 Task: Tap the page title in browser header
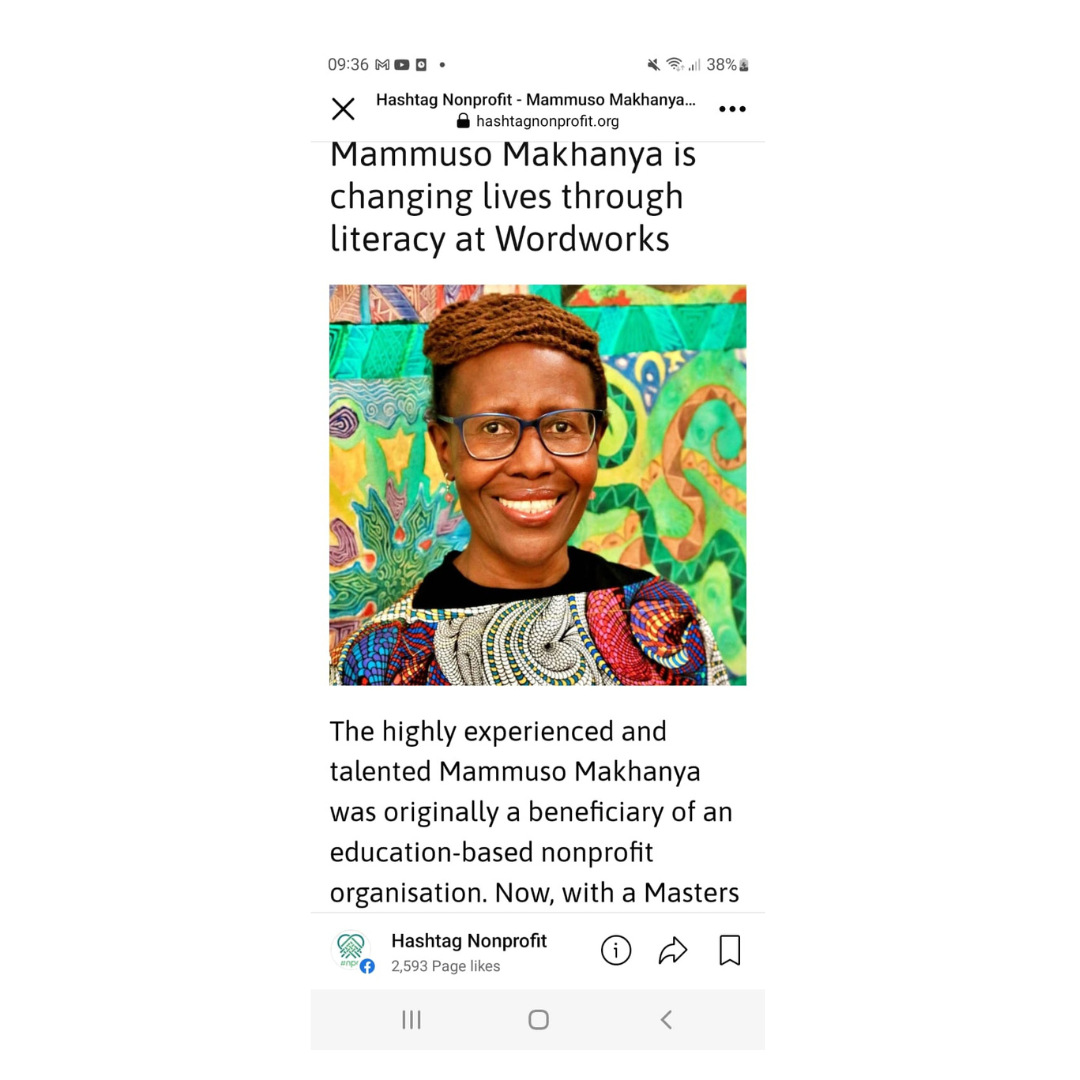[x=535, y=100]
